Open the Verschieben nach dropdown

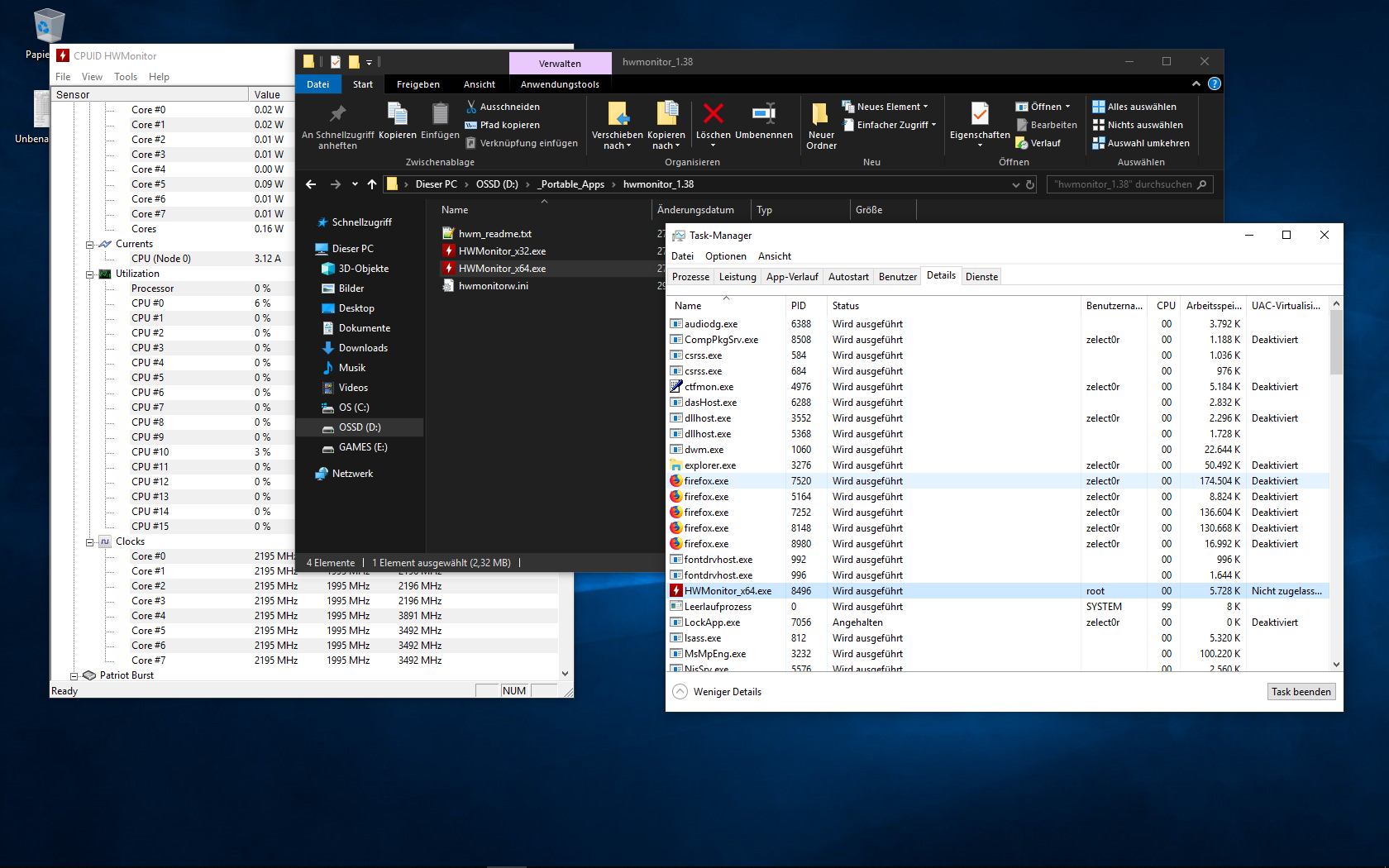click(617, 126)
